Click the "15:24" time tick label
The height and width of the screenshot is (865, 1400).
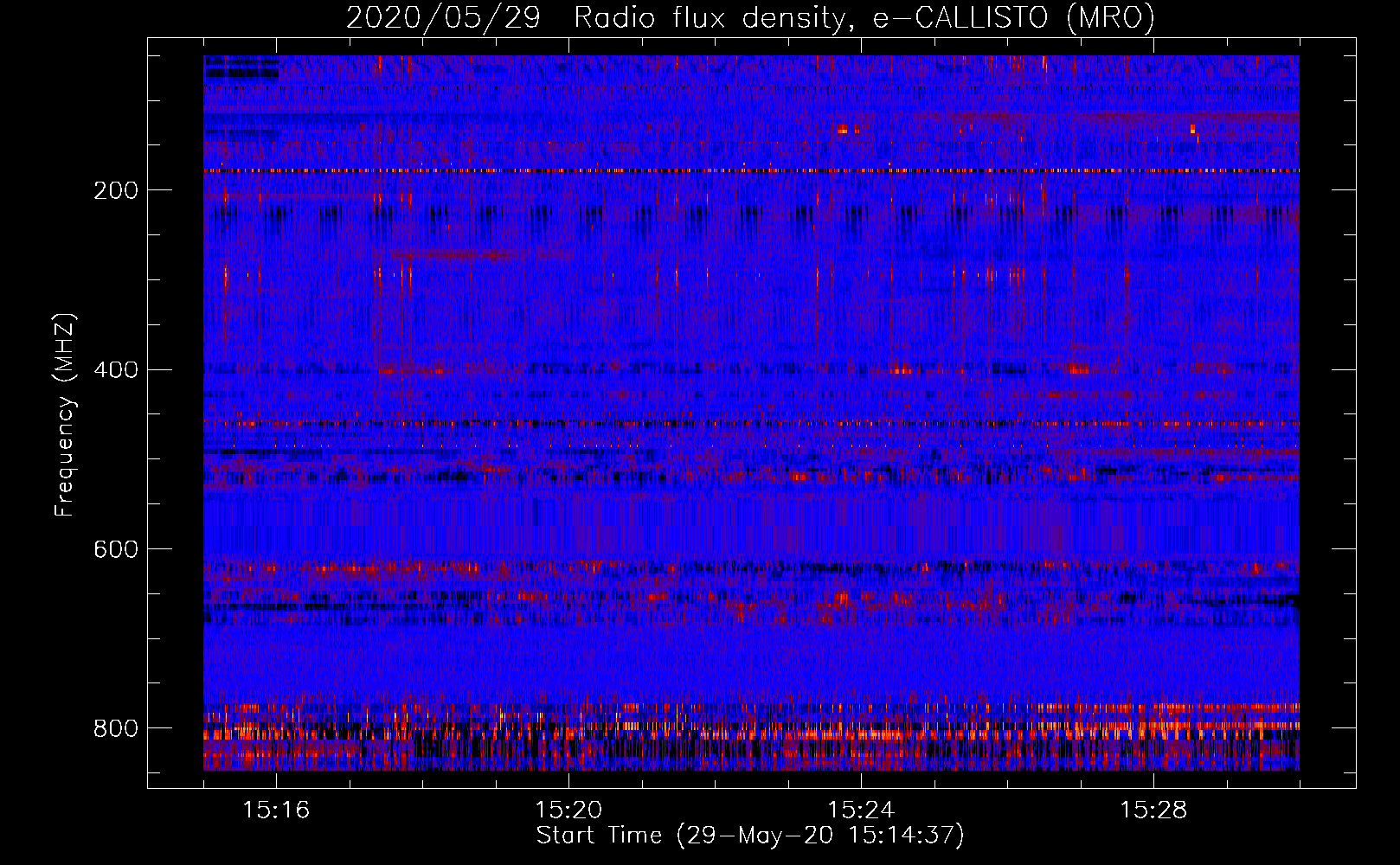[x=861, y=811]
